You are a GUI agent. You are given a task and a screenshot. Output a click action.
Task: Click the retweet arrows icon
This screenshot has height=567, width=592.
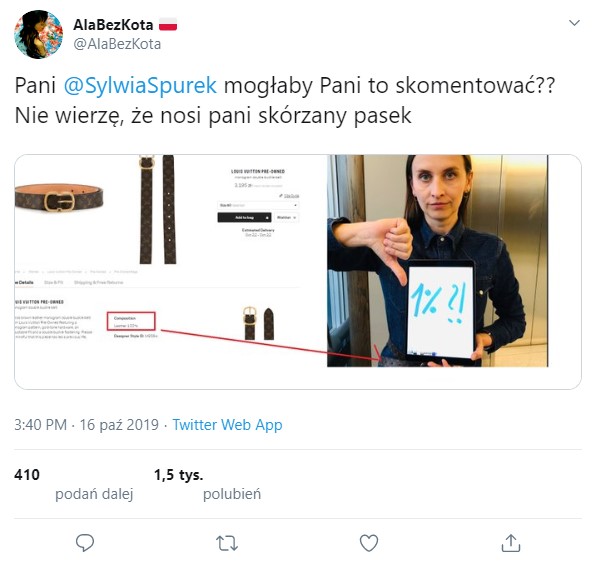[x=227, y=544]
